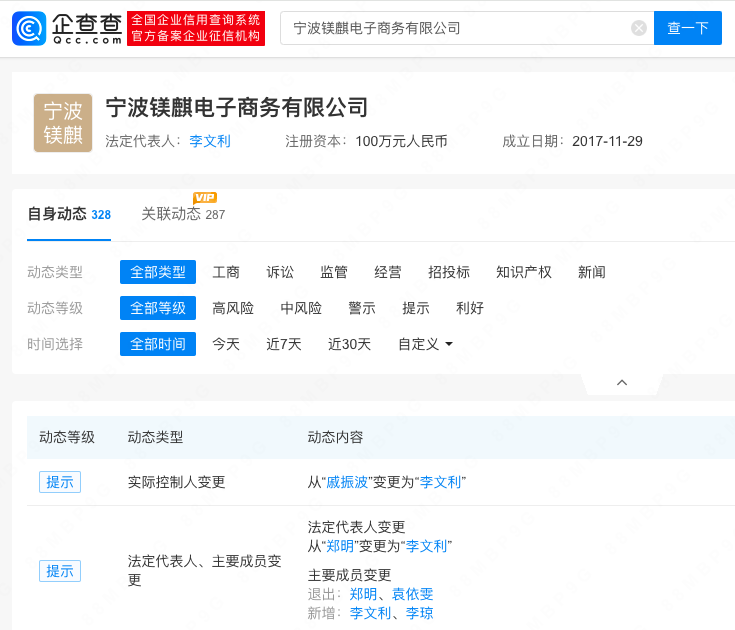Filter dynamic type by 经营

[388, 272]
